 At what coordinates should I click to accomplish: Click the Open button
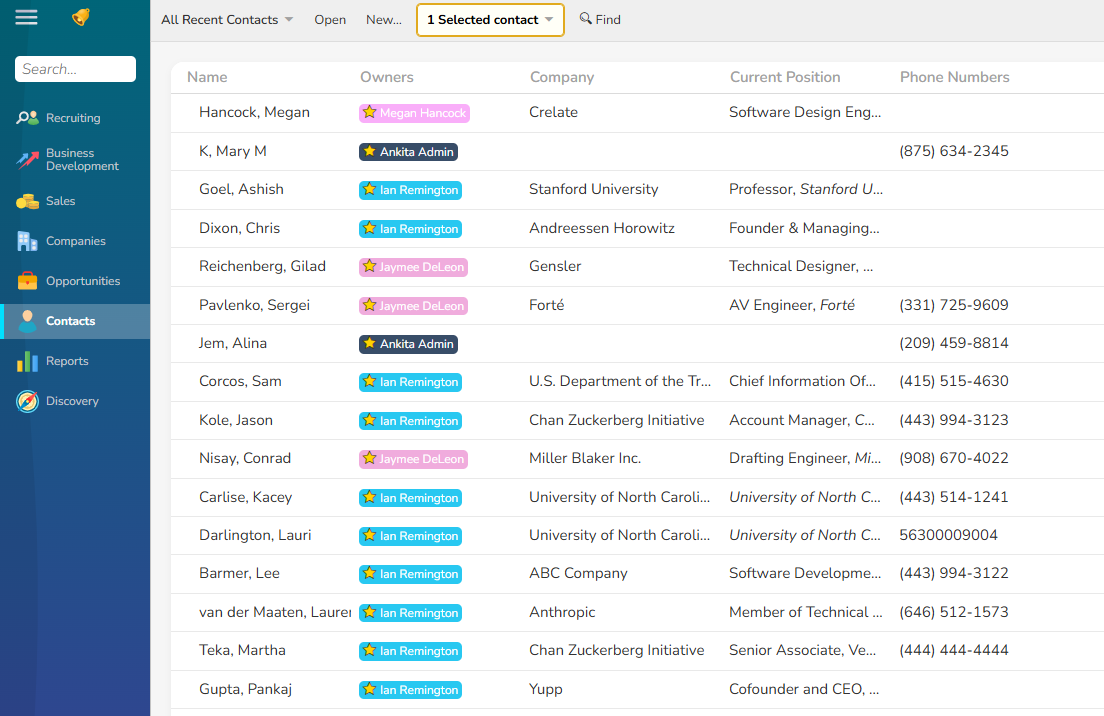(x=330, y=19)
